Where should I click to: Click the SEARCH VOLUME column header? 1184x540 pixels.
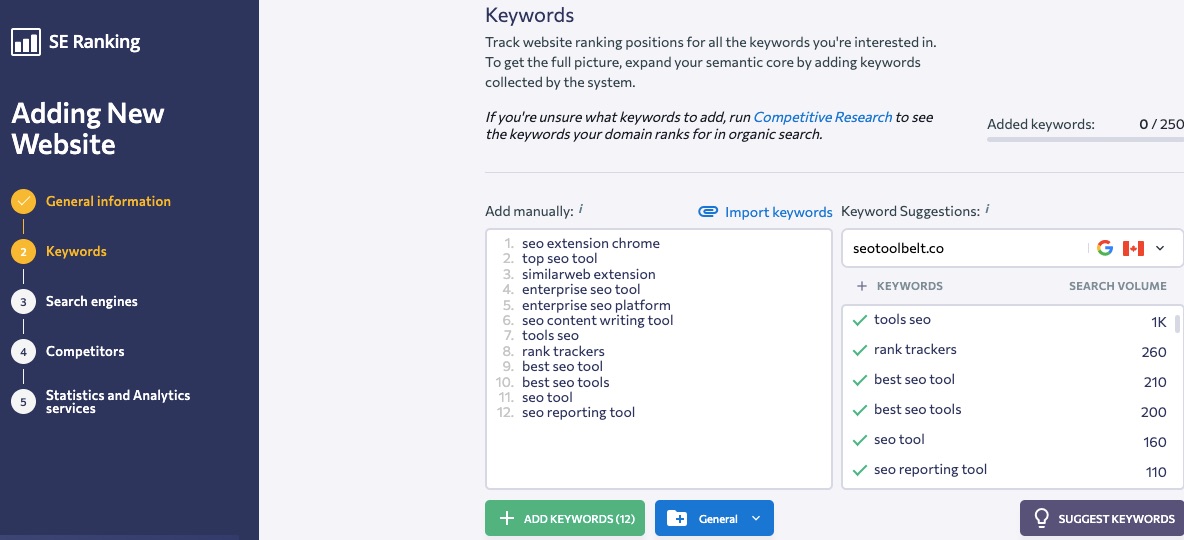pyautogui.click(x=1117, y=286)
